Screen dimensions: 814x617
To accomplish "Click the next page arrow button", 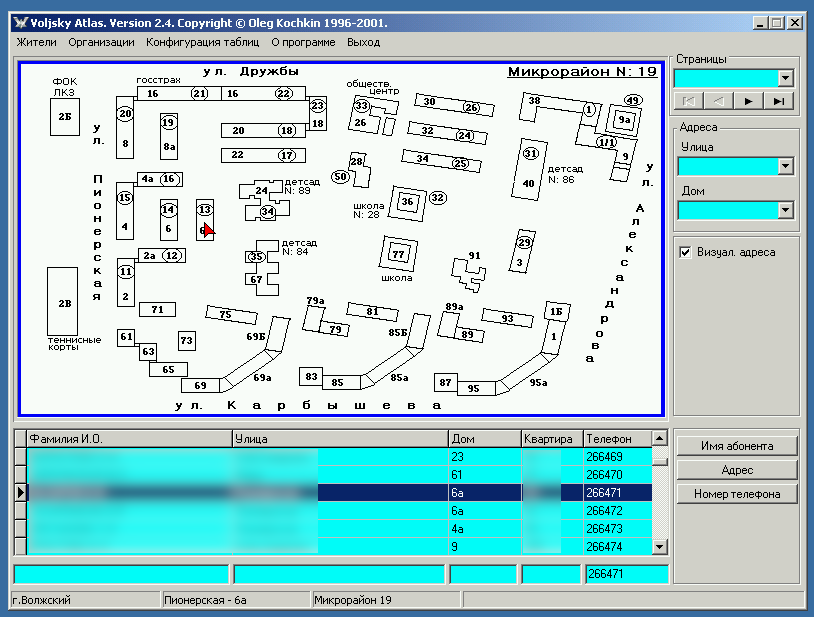I will coord(748,100).
